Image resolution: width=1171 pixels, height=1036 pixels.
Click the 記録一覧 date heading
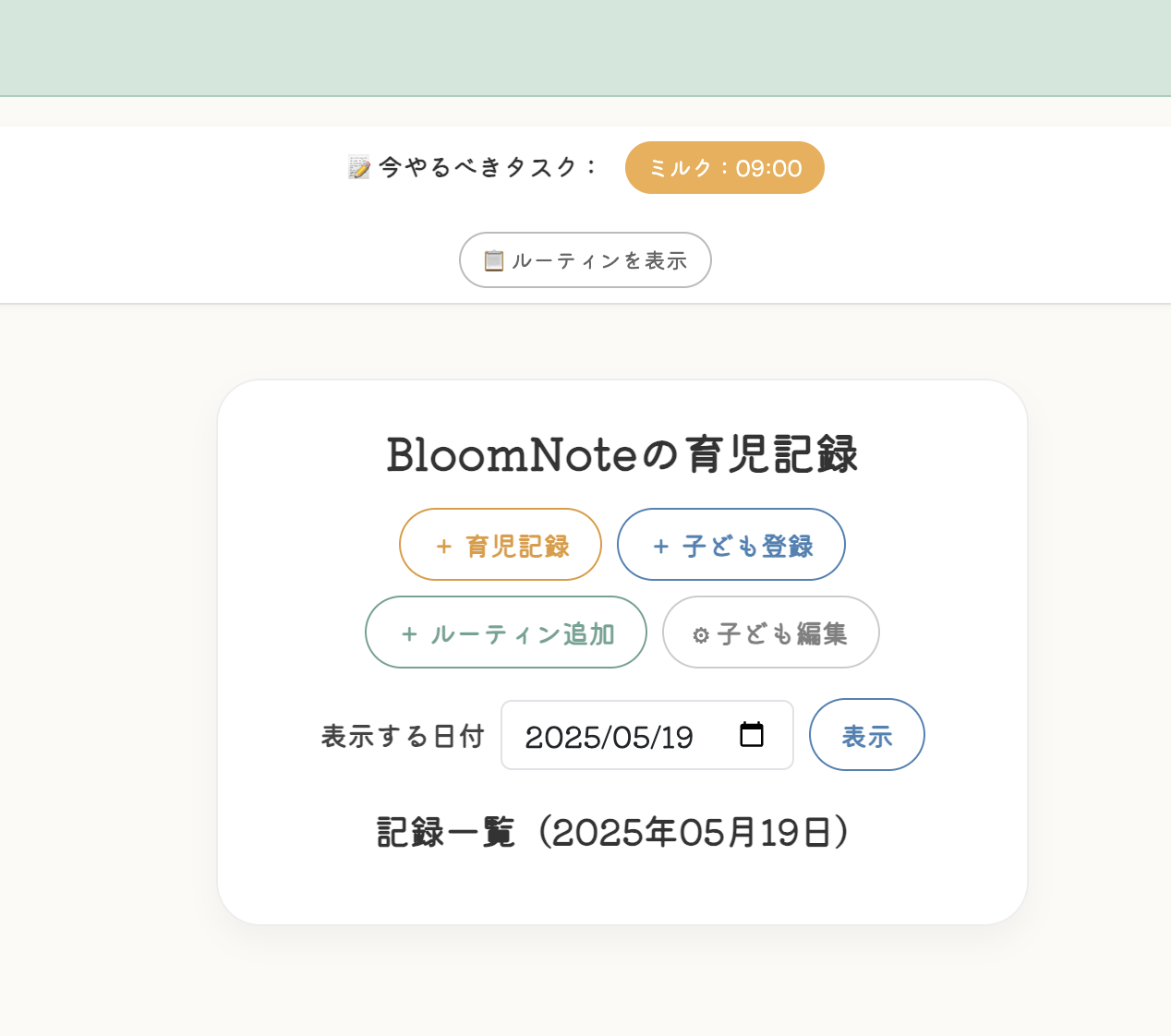tap(614, 832)
